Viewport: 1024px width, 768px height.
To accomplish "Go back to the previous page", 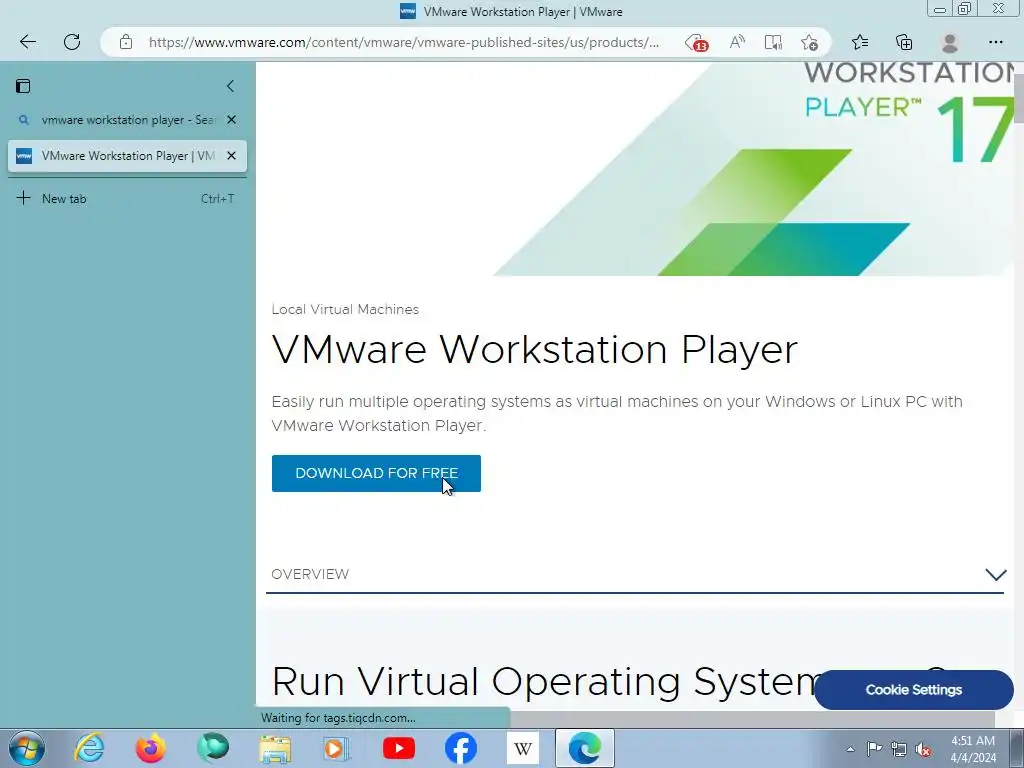I will pyautogui.click(x=27, y=42).
